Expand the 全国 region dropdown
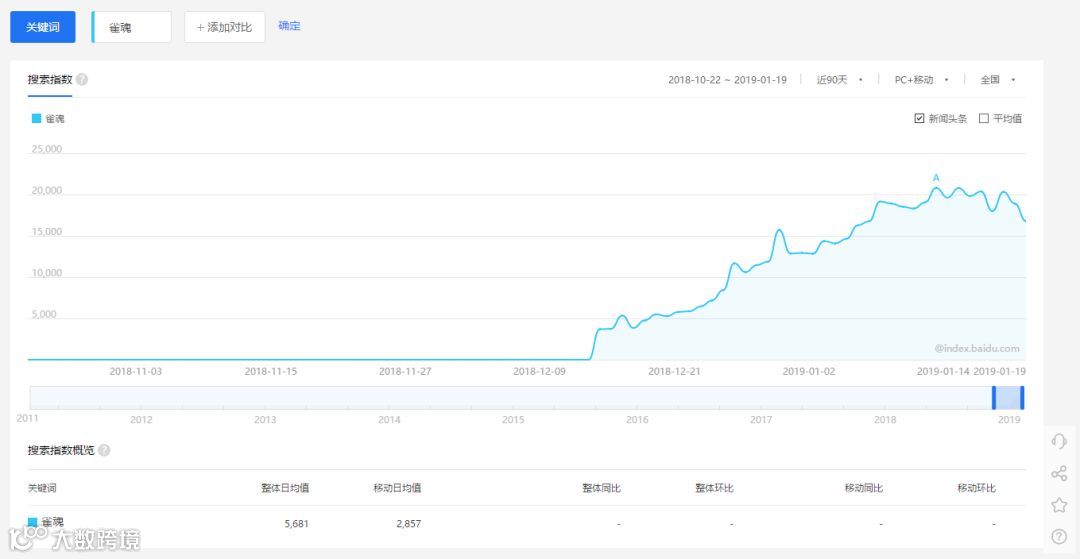The image size is (1080, 559). click(x=998, y=80)
